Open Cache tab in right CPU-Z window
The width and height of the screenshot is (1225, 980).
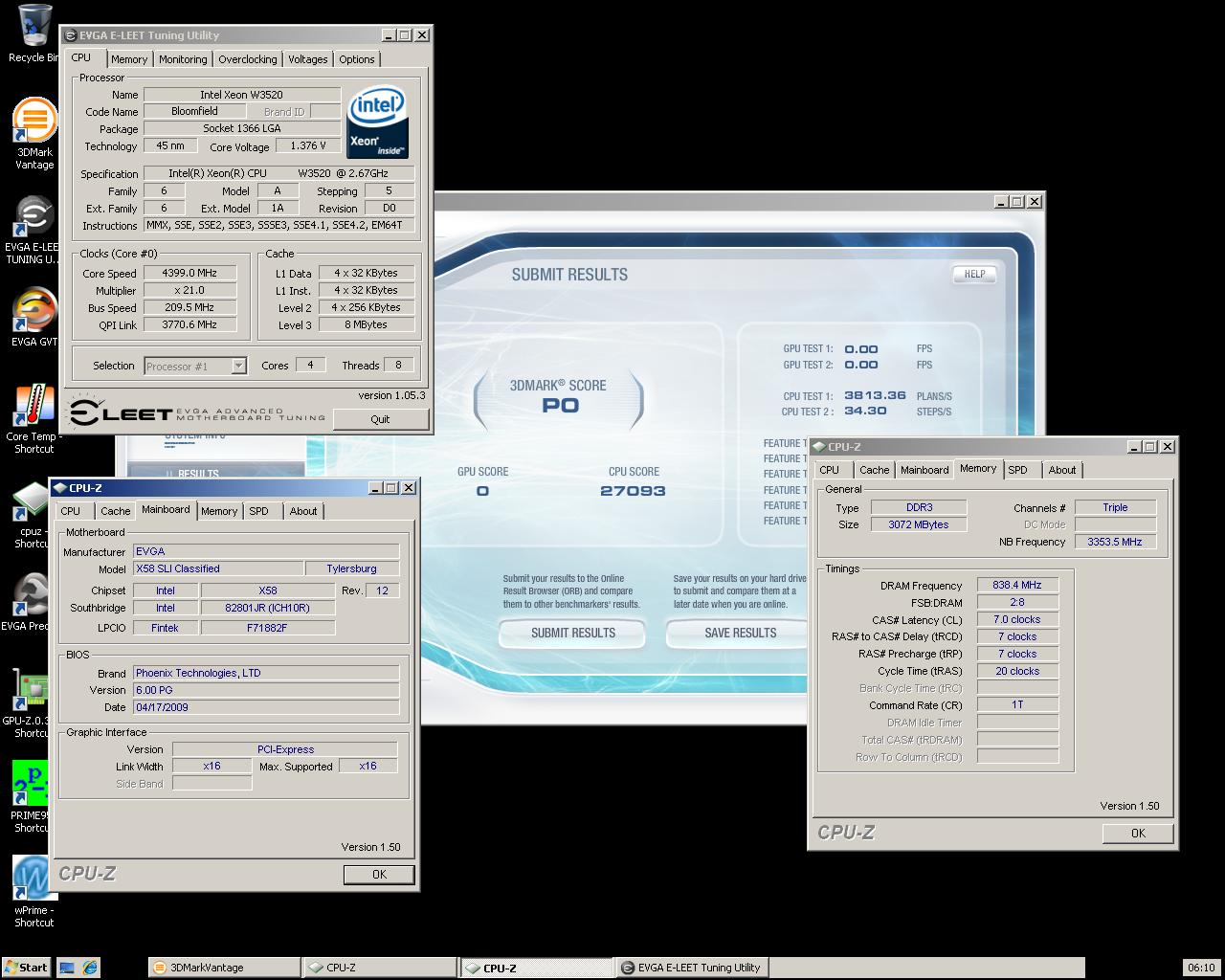tap(874, 470)
